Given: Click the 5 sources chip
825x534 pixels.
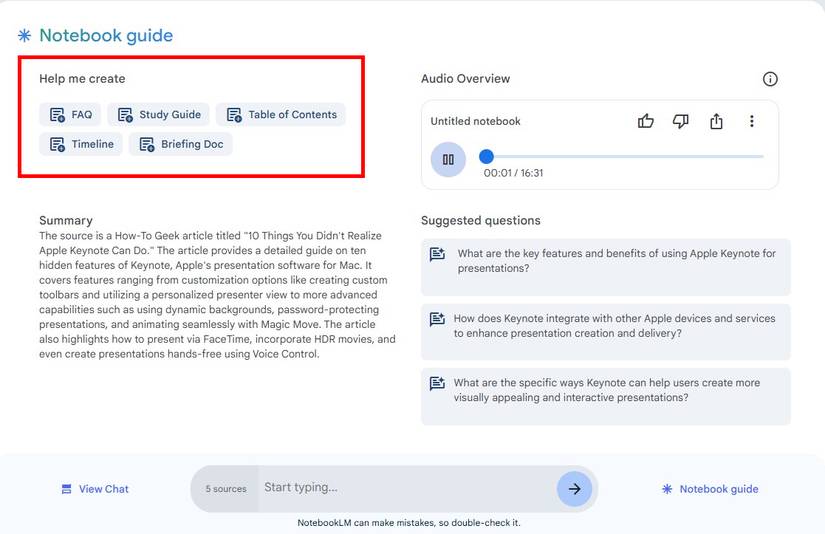Looking at the screenshot, I should (x=226, y=489).
